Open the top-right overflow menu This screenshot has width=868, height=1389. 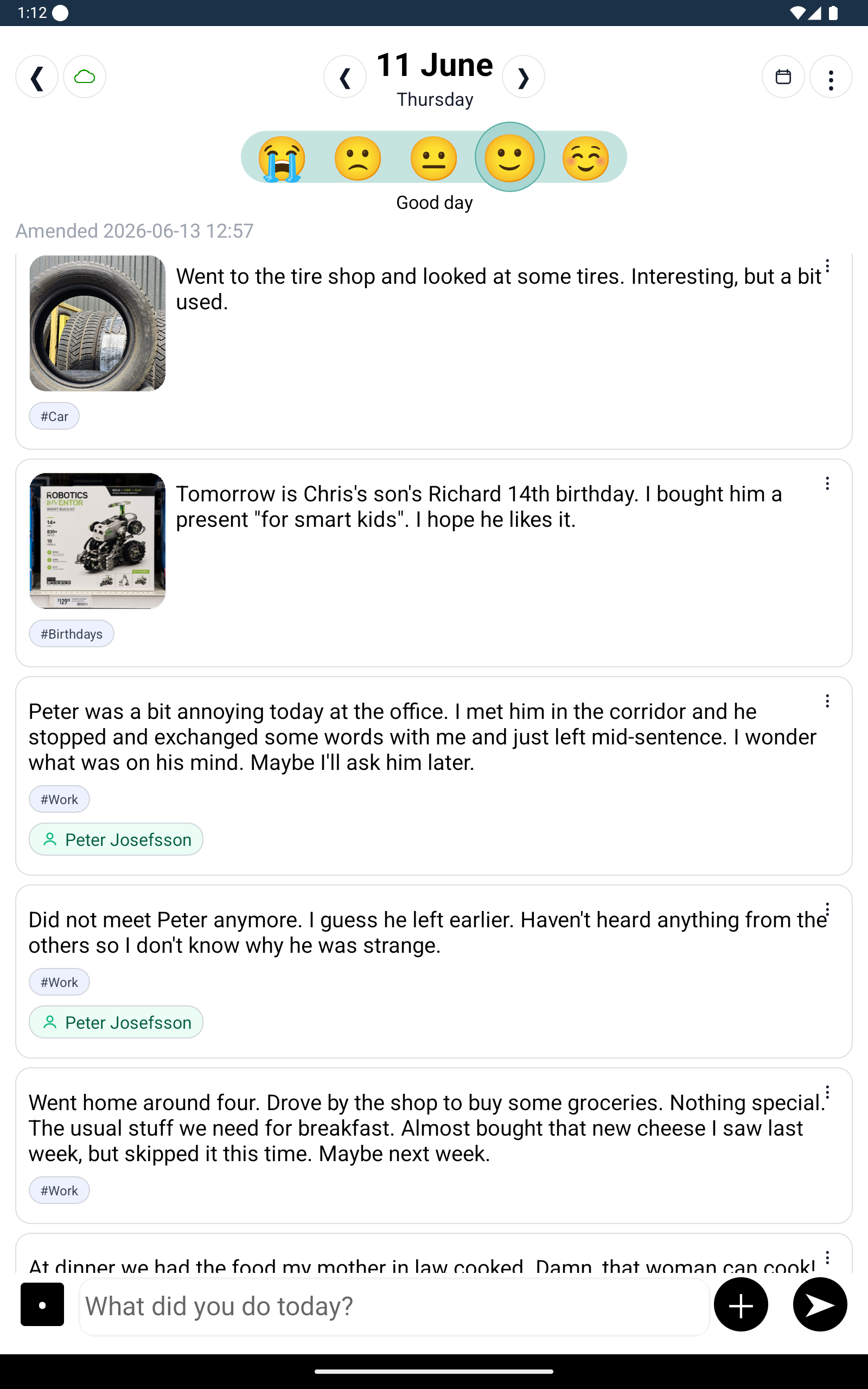(831, 77)
